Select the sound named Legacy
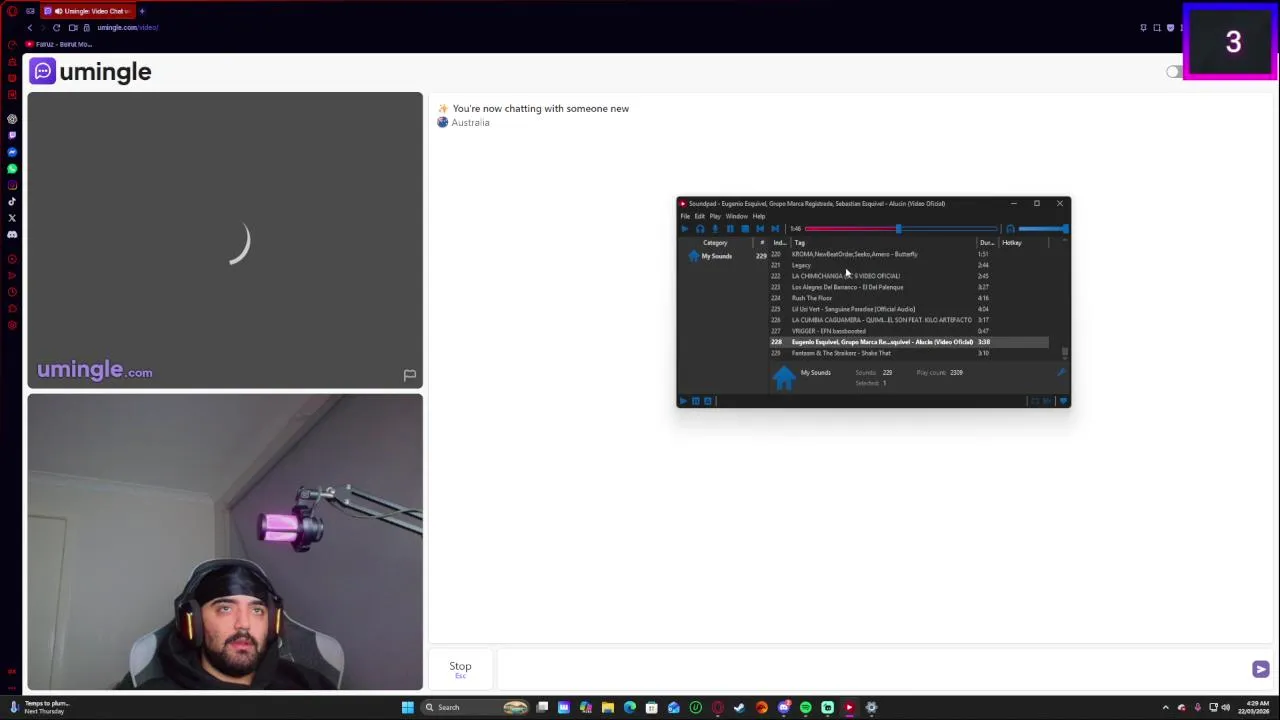 tap(909, 265)
